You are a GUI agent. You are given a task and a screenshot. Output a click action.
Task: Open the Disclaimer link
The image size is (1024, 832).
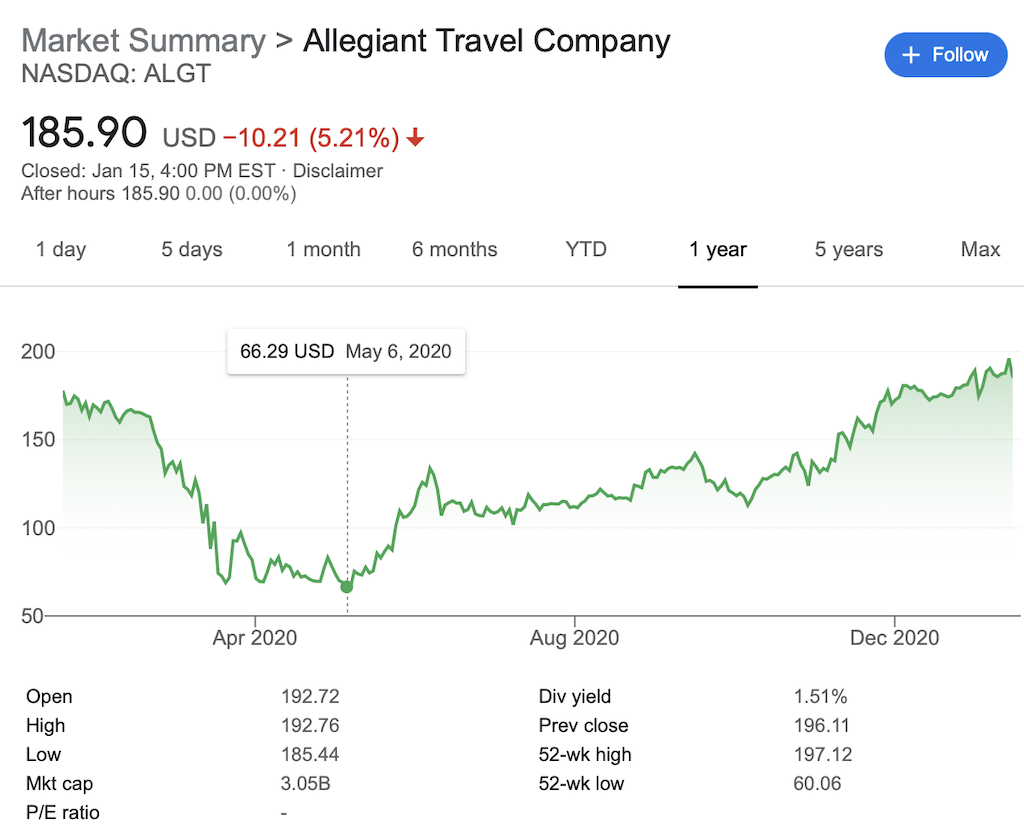[x=338, y=171]
